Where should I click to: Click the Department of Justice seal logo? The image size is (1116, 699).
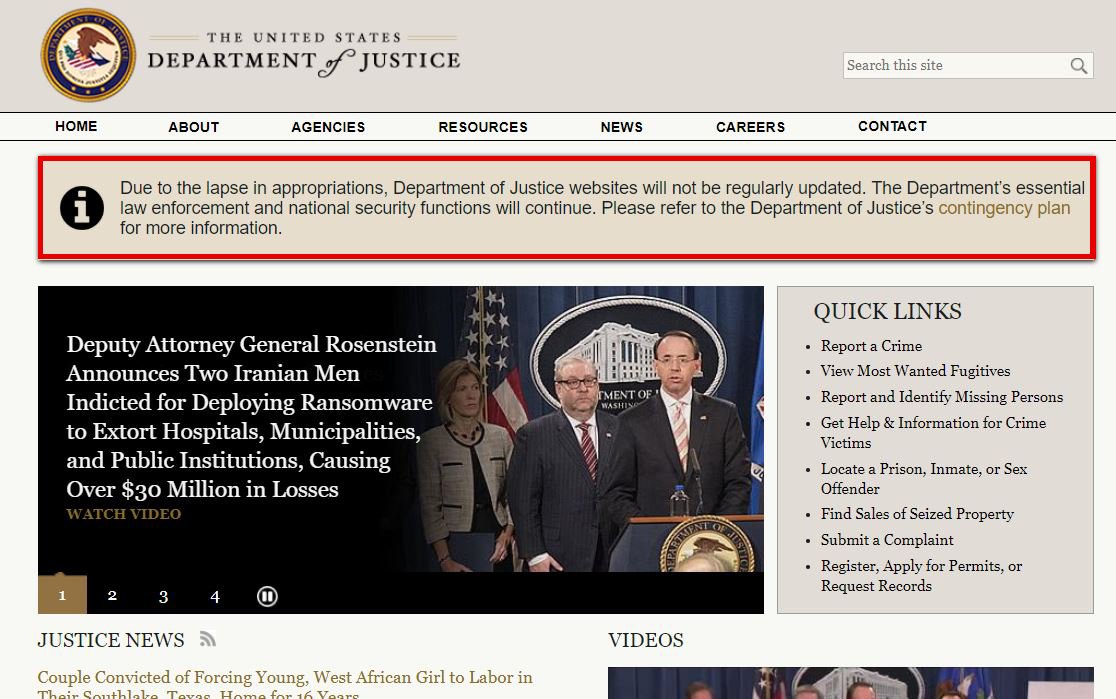pyautogui.click(x=88, y=56)
